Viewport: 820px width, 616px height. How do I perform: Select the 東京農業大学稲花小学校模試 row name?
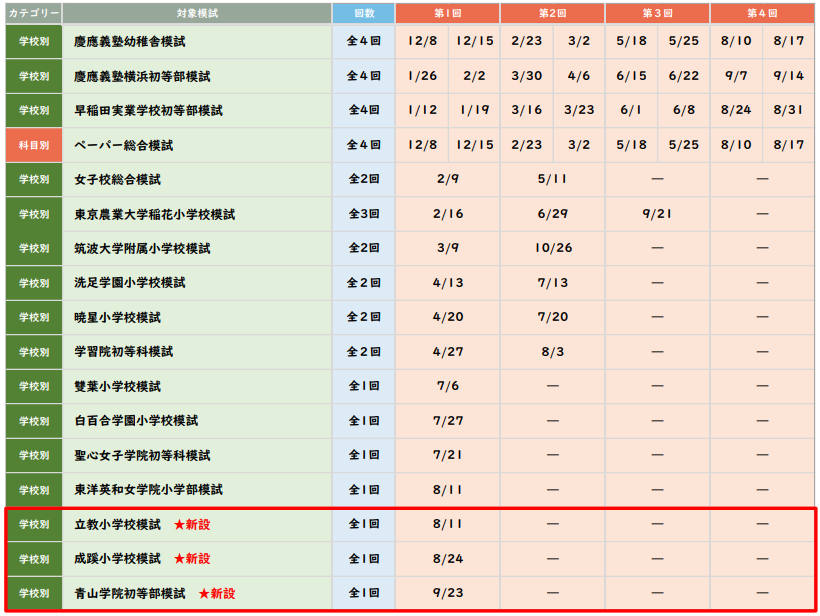155,214
